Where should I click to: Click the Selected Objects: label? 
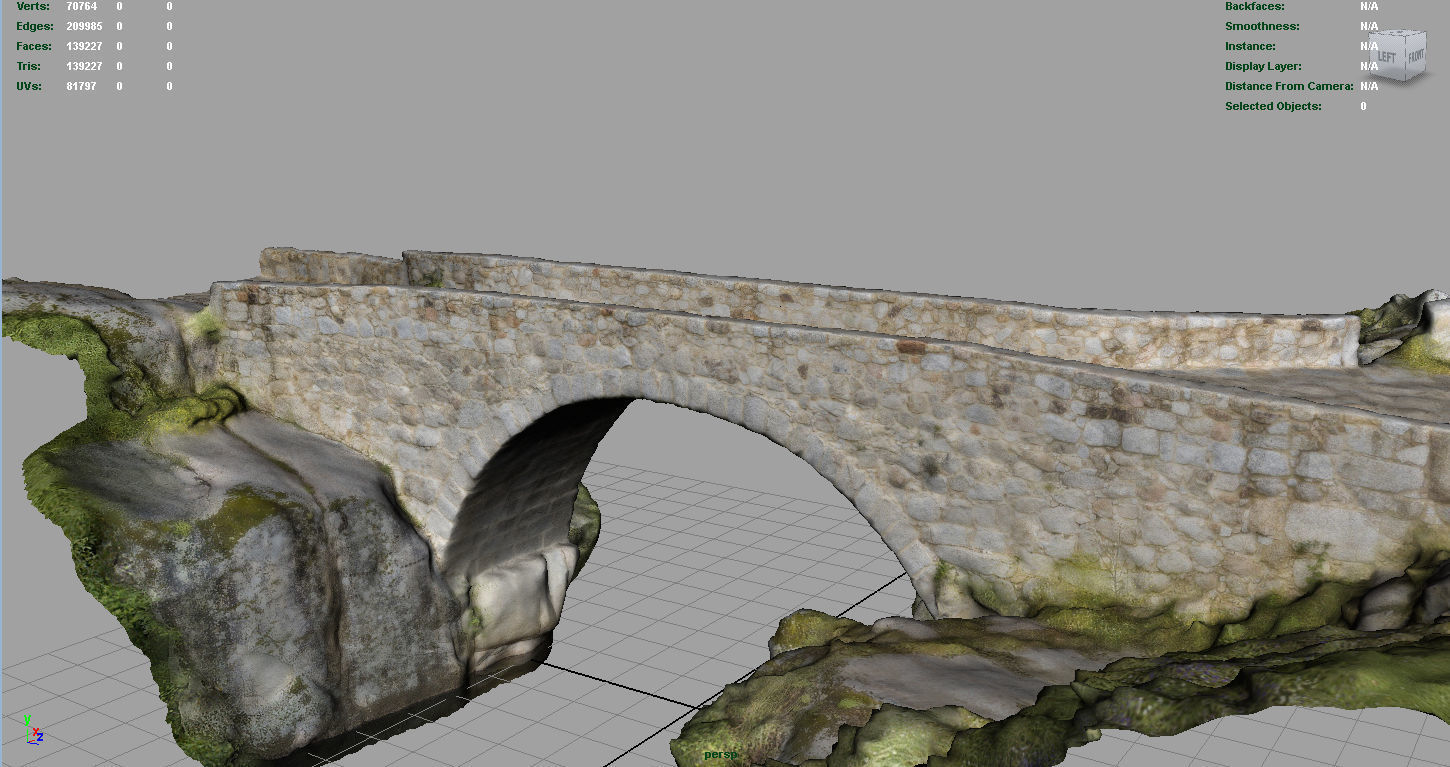click(1273, 106)
